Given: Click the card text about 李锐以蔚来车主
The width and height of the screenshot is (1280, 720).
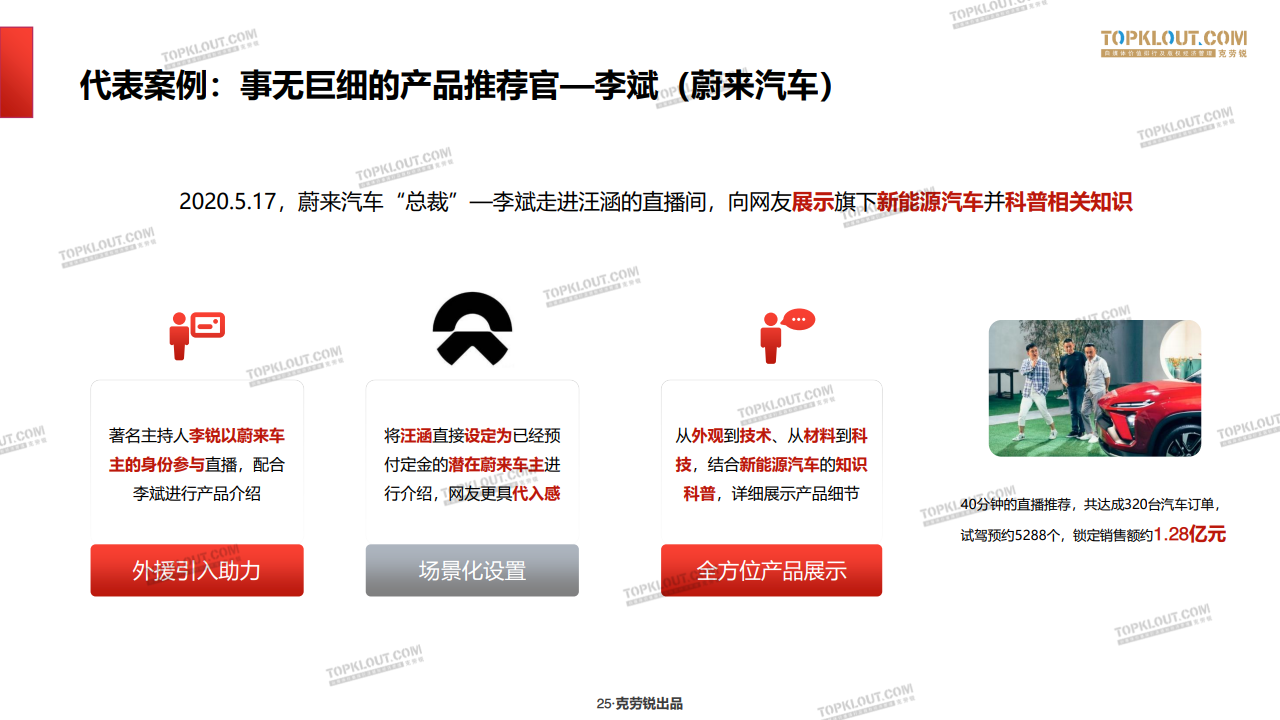Looking at the screenshot, I should 197,464.
